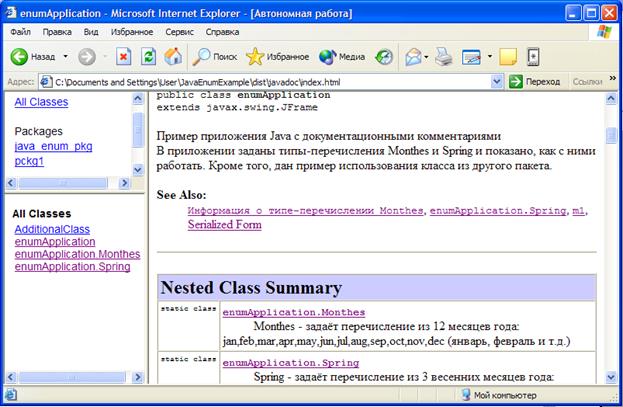The width and height of the screenshot is (623, 407).
Task: Open the Файл menu
Action: pyautogui.click(x=20, y=32)
